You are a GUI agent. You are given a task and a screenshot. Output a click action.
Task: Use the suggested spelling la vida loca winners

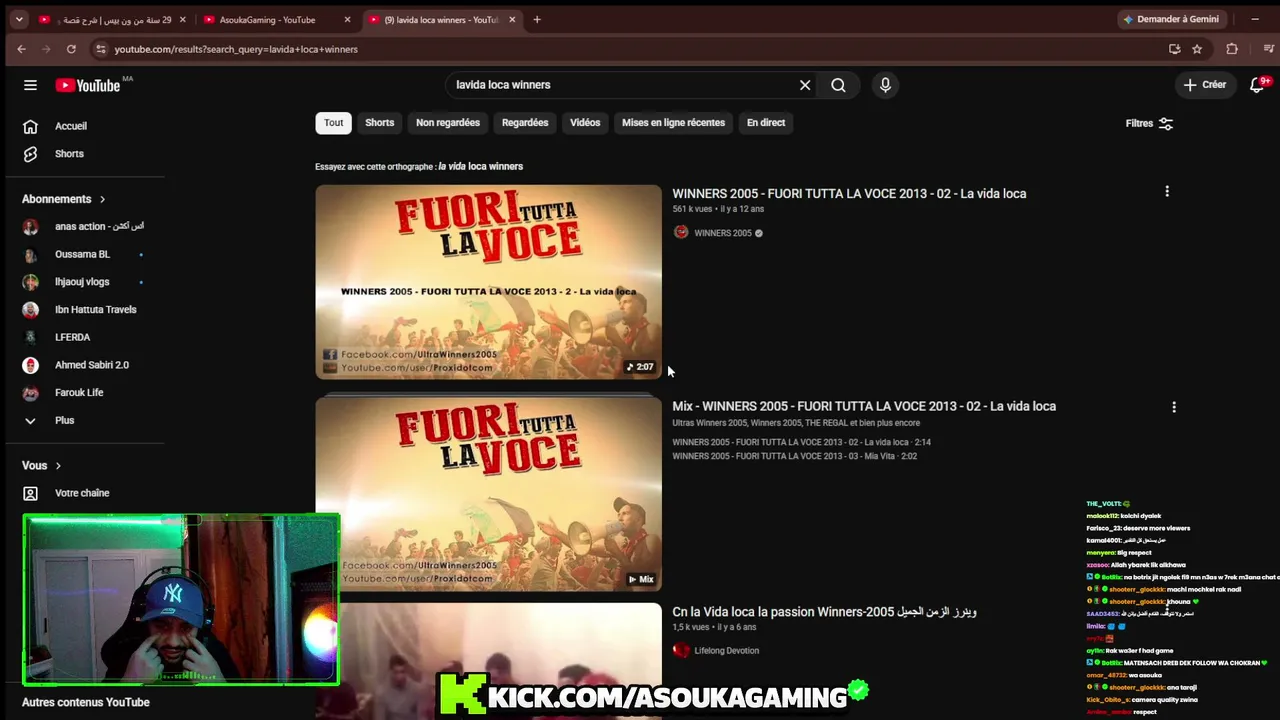click(x=481, y=167)
